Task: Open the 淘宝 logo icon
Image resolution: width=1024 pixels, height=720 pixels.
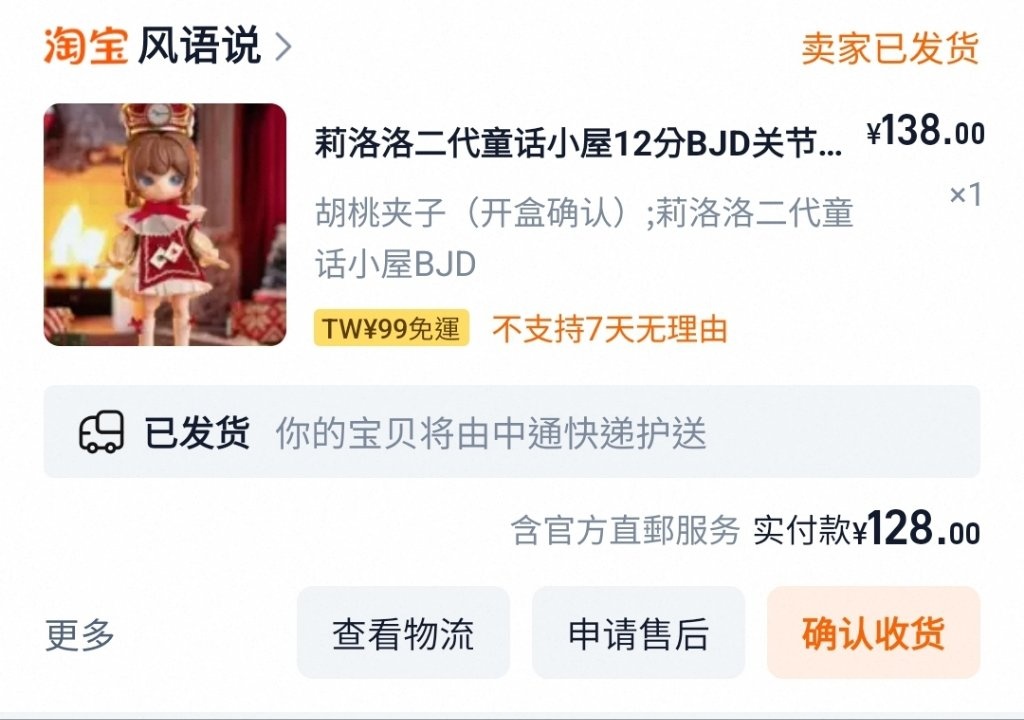Action: [86, 46]
